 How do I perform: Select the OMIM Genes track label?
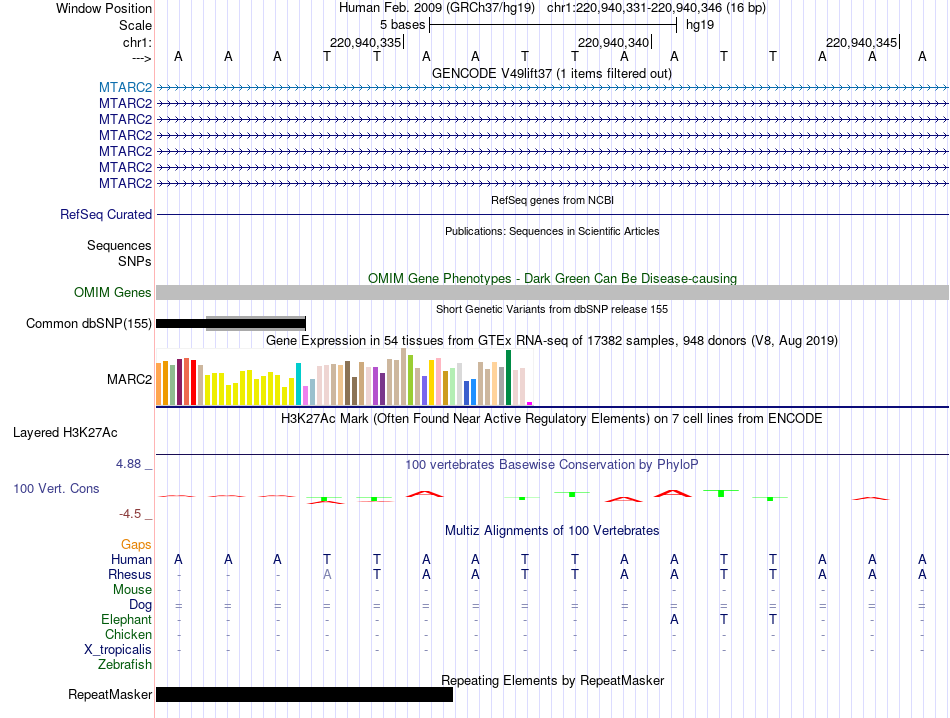click(112, 293)
